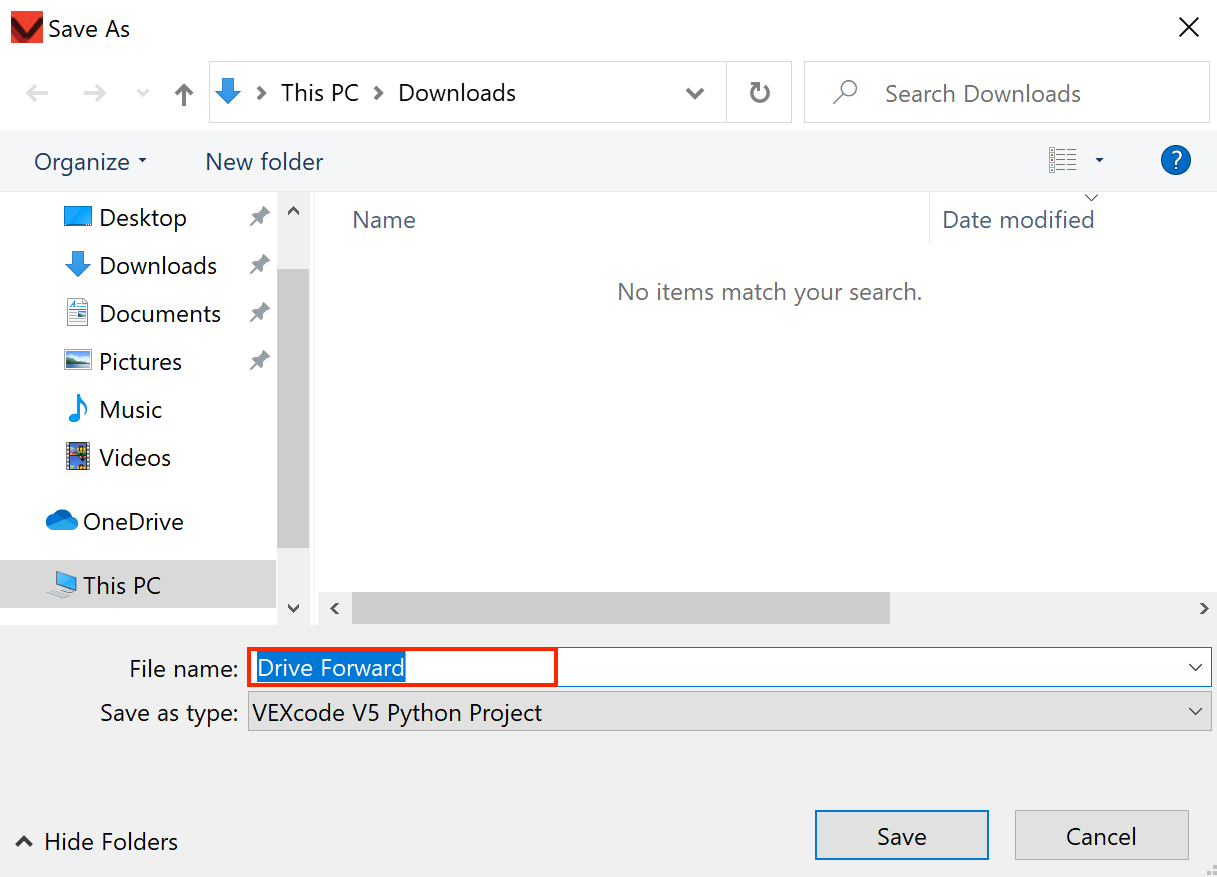Image resolution: width=1217 pixels, height=877 pixels.
Task: Select the Pictures folder in sidebar
Action: click(x=140, y=361)
